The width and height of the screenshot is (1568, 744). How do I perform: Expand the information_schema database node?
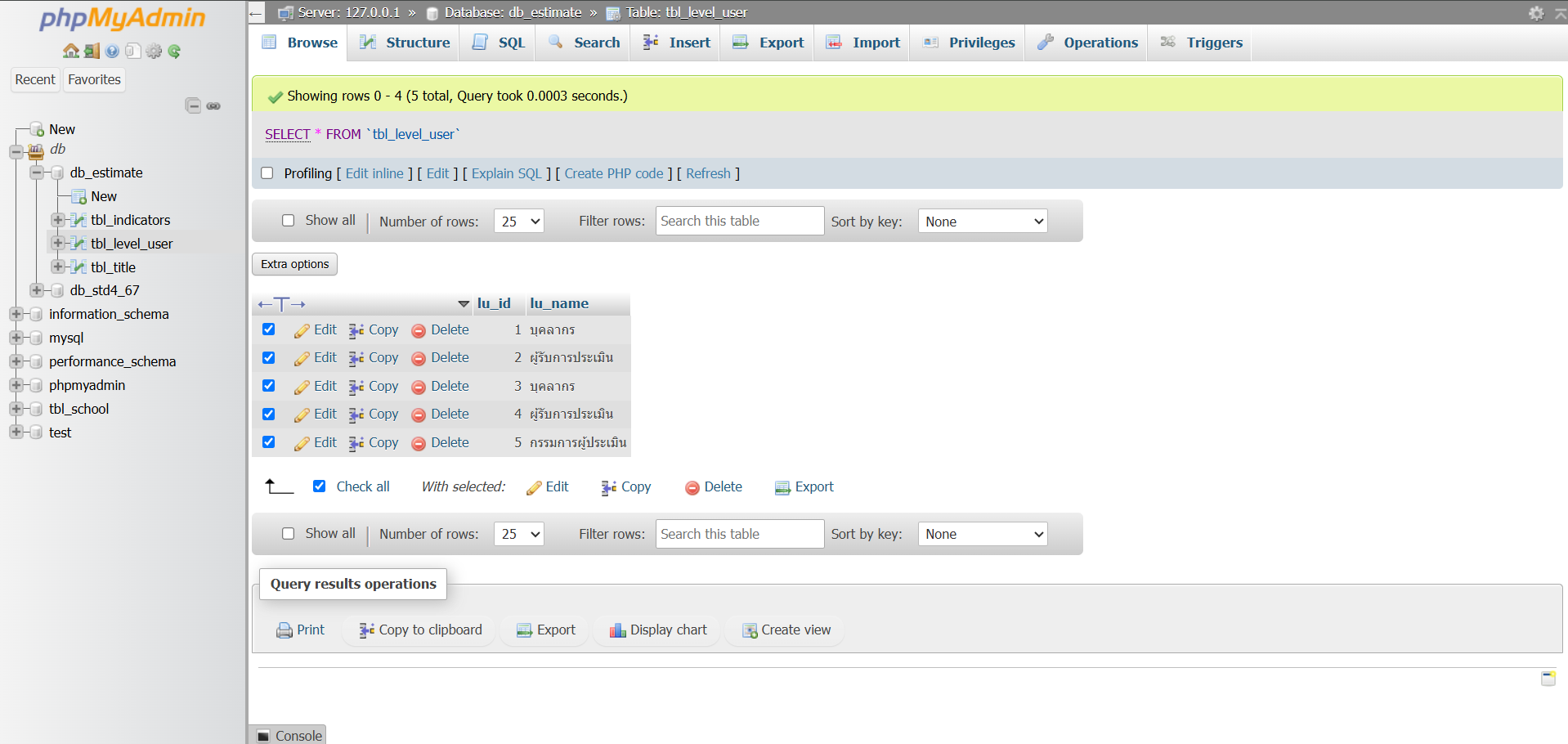click(16, 314)
